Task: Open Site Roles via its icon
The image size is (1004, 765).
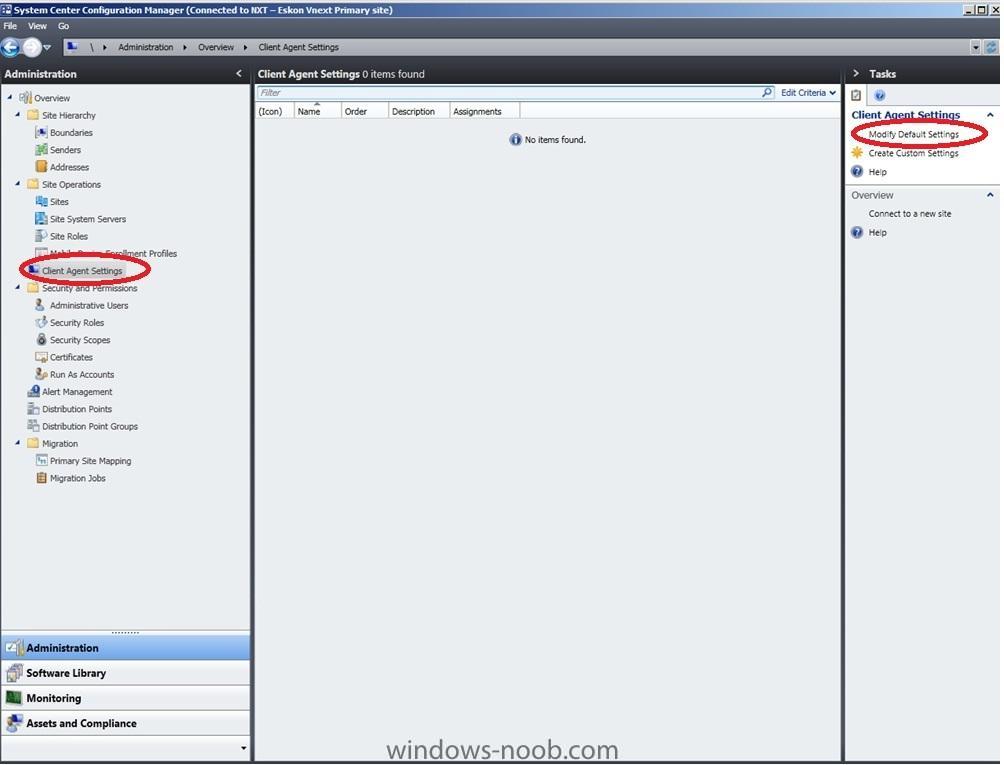Action: tap(41, 236)
